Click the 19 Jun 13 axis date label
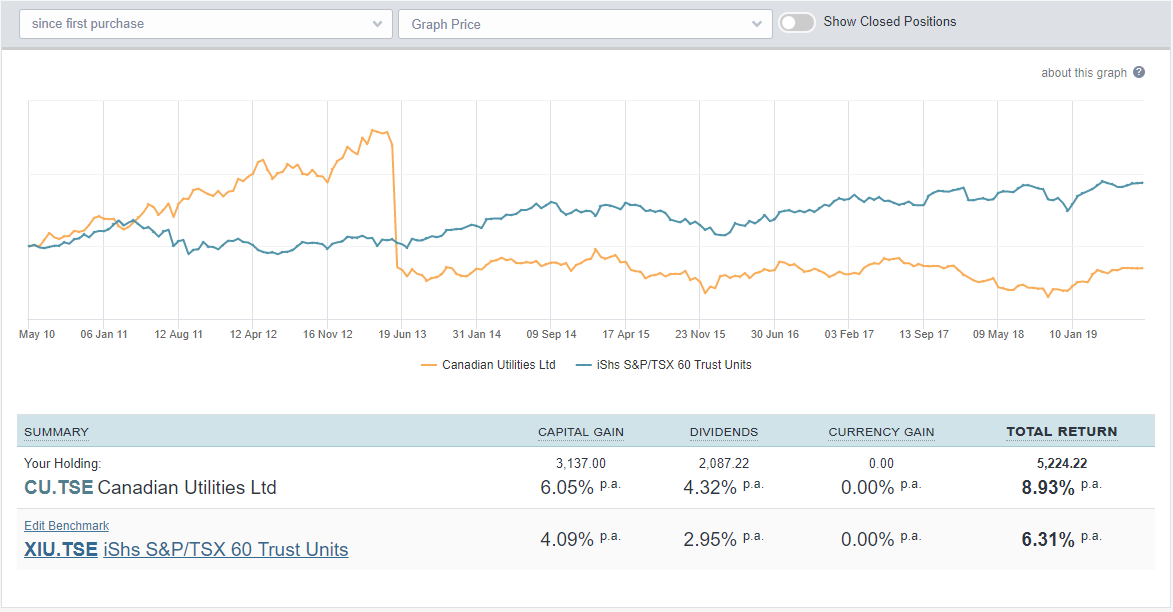 point(402,334)
